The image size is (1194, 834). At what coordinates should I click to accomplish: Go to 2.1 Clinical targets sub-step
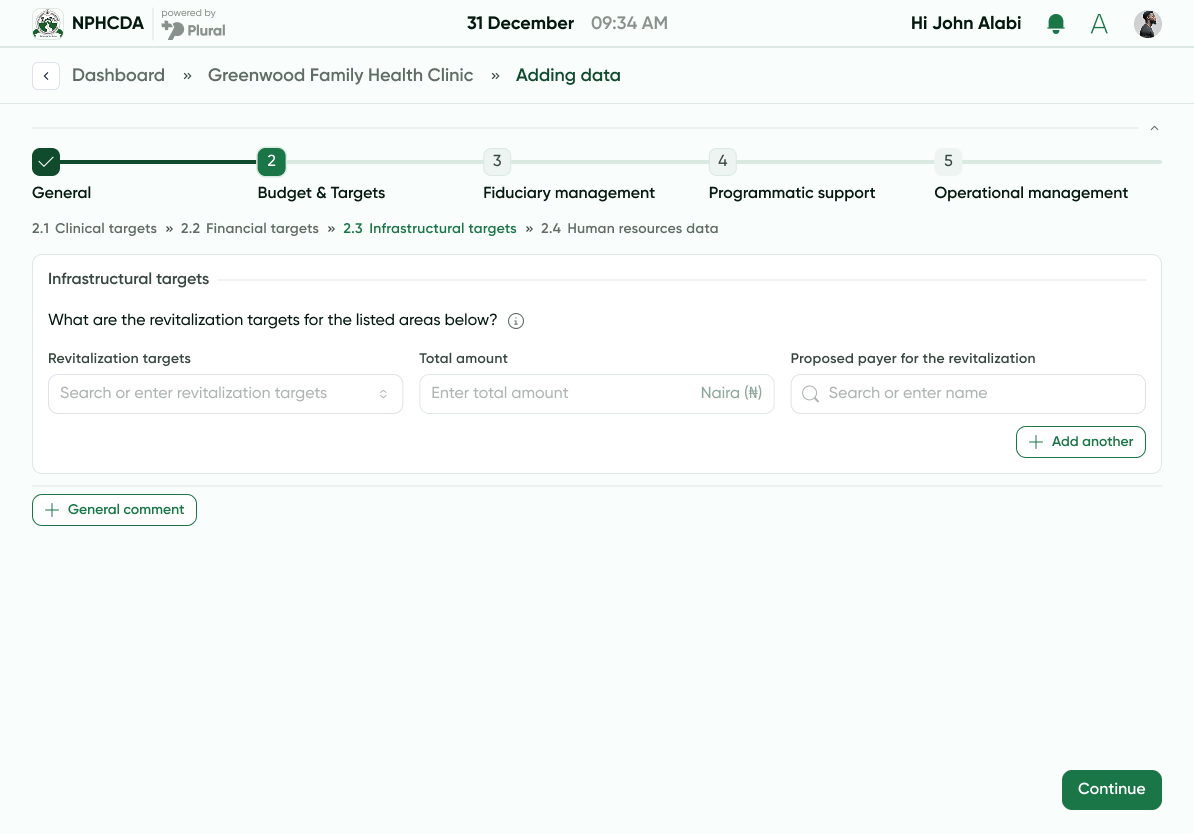[94, 228]
